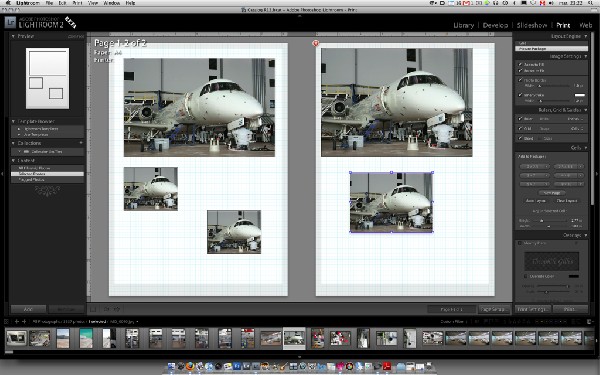Toggle the Photo Border checkbox

click(520, 80)
